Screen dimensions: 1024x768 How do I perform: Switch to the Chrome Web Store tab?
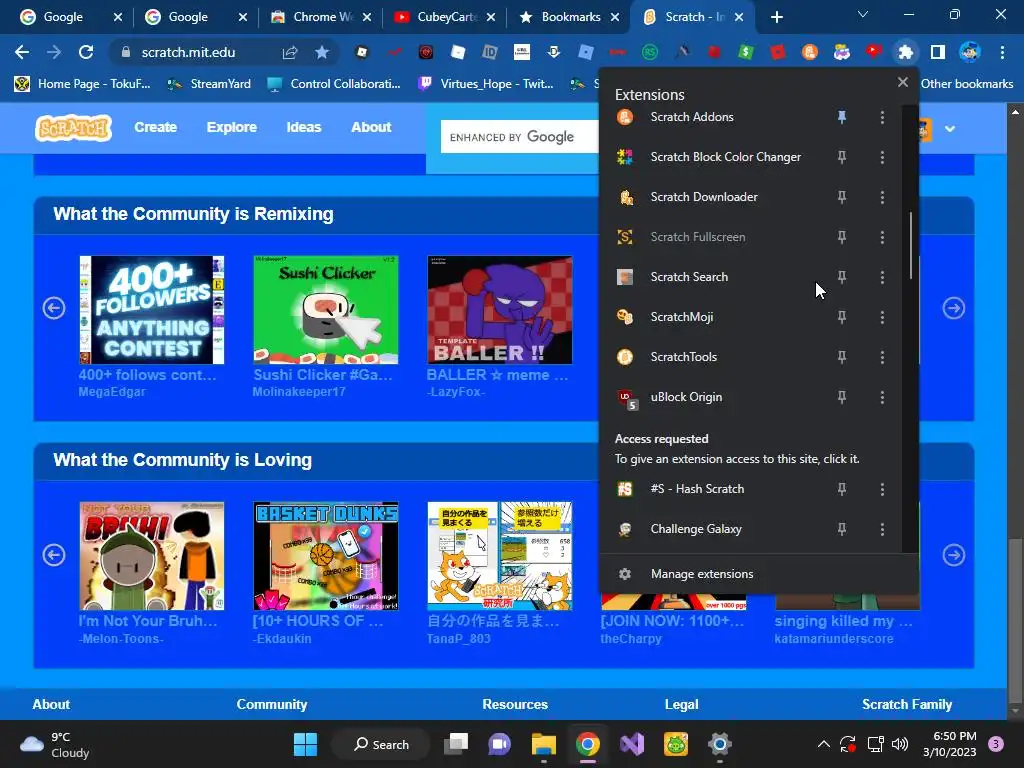click(x=320, y=17)
